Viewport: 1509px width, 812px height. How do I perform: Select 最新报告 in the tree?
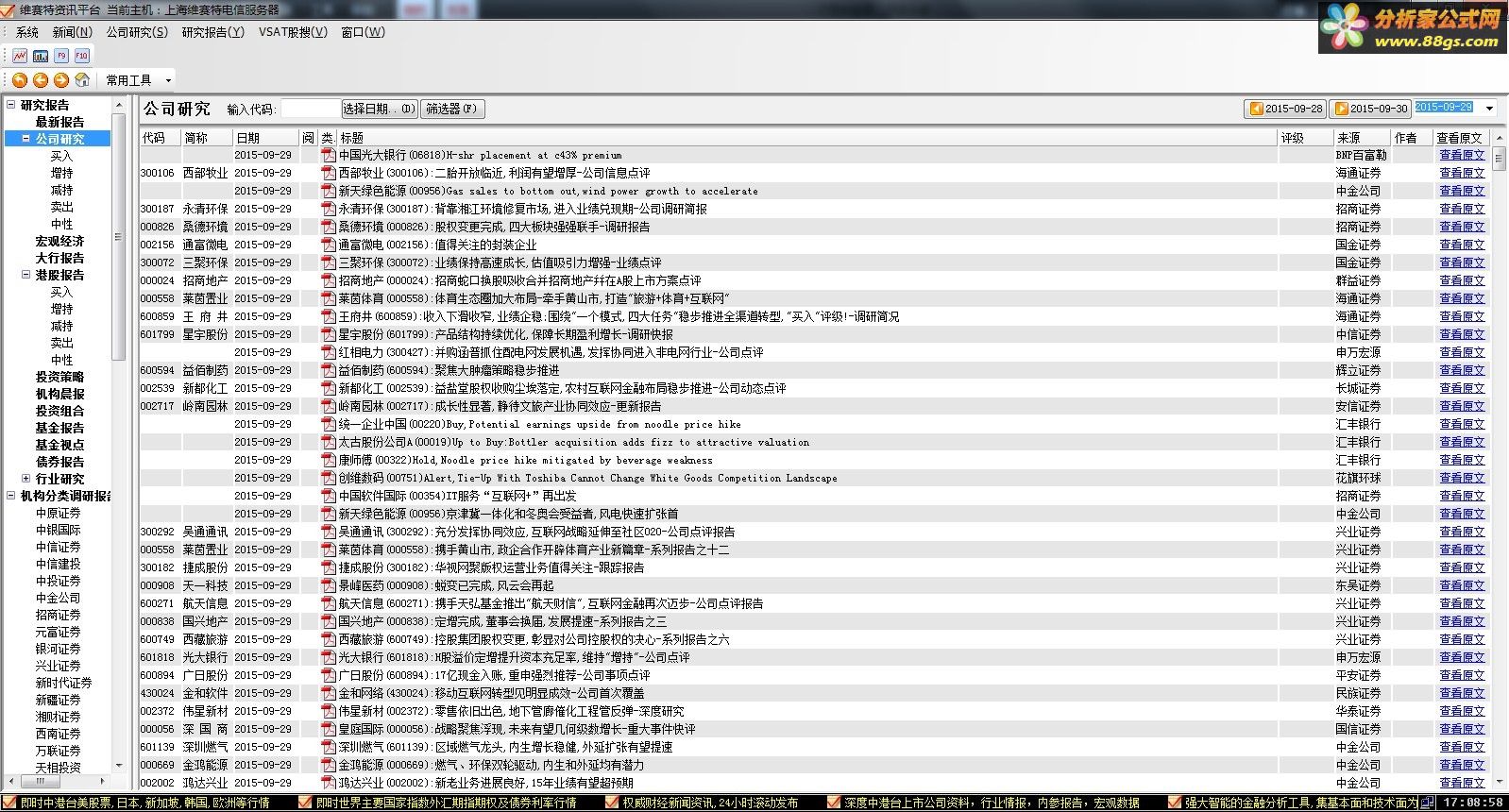[59, 122]
